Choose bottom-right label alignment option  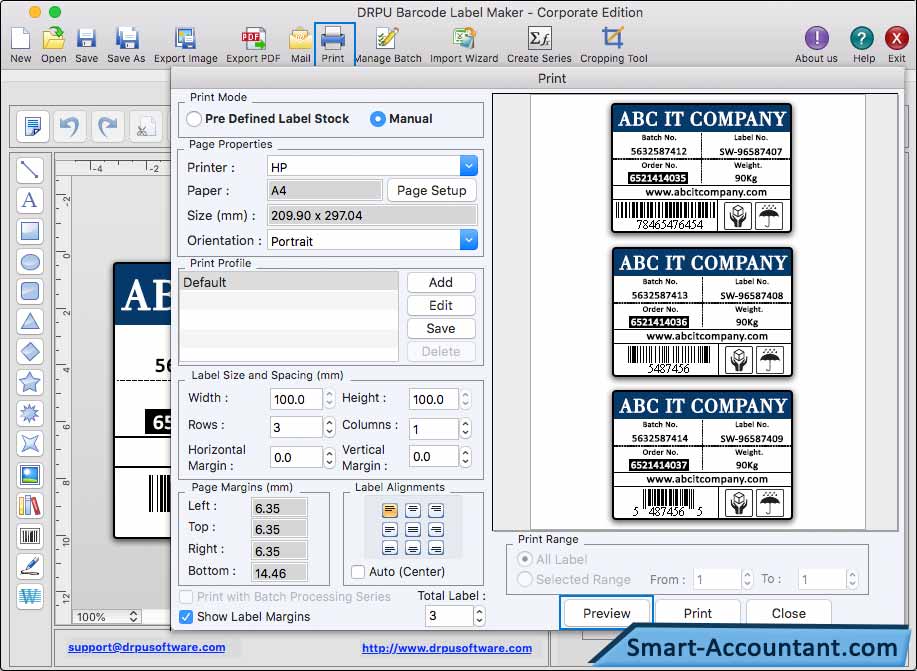[436, 548]
